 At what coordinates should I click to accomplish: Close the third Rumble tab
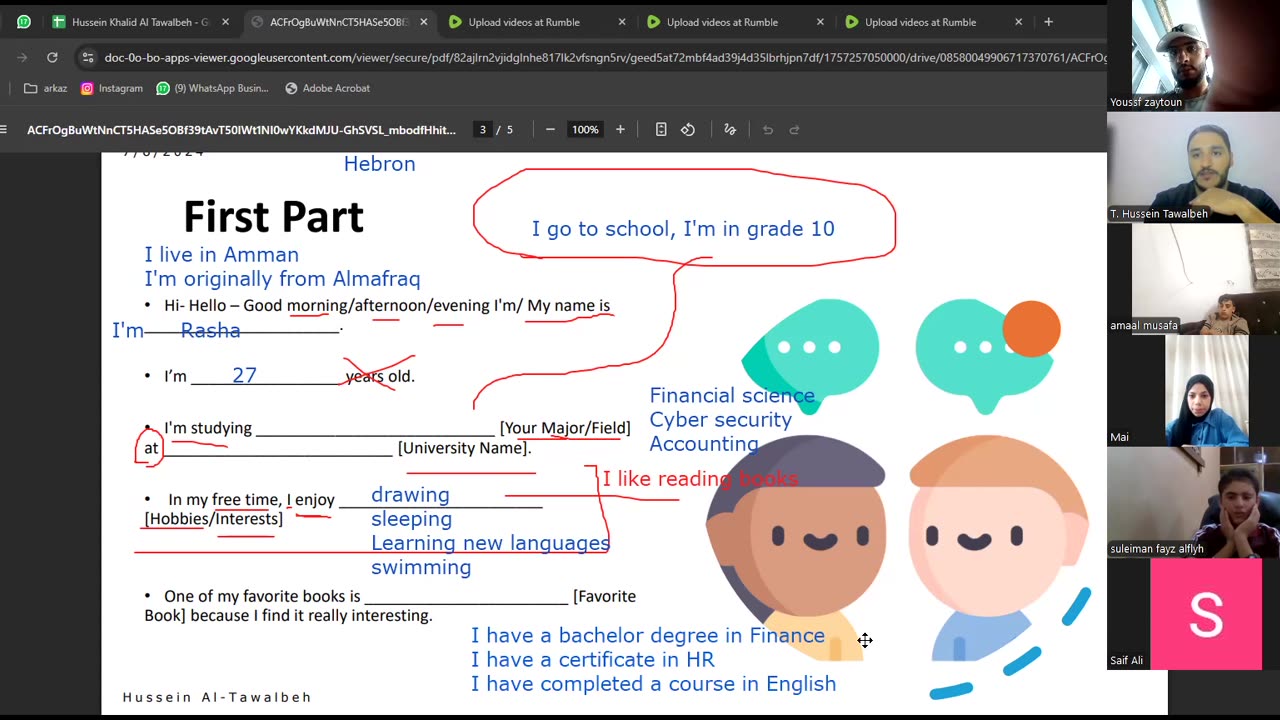1018,22
